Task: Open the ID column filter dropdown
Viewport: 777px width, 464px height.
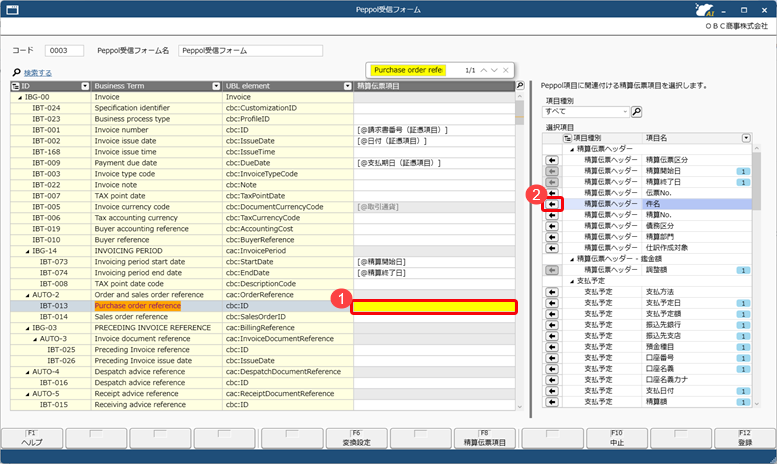Action: (85, 86)
